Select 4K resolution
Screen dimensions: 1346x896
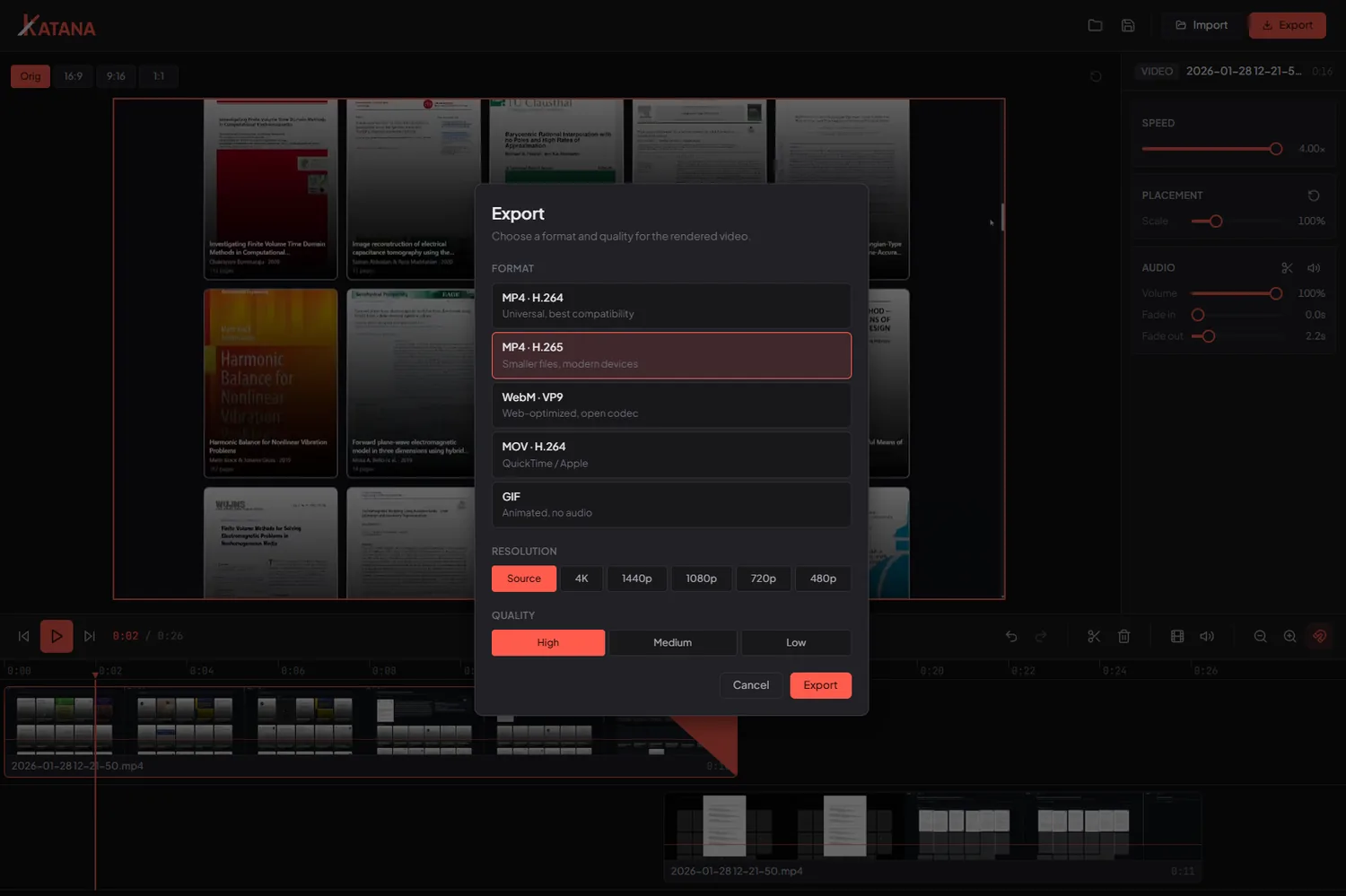point(581,578)
